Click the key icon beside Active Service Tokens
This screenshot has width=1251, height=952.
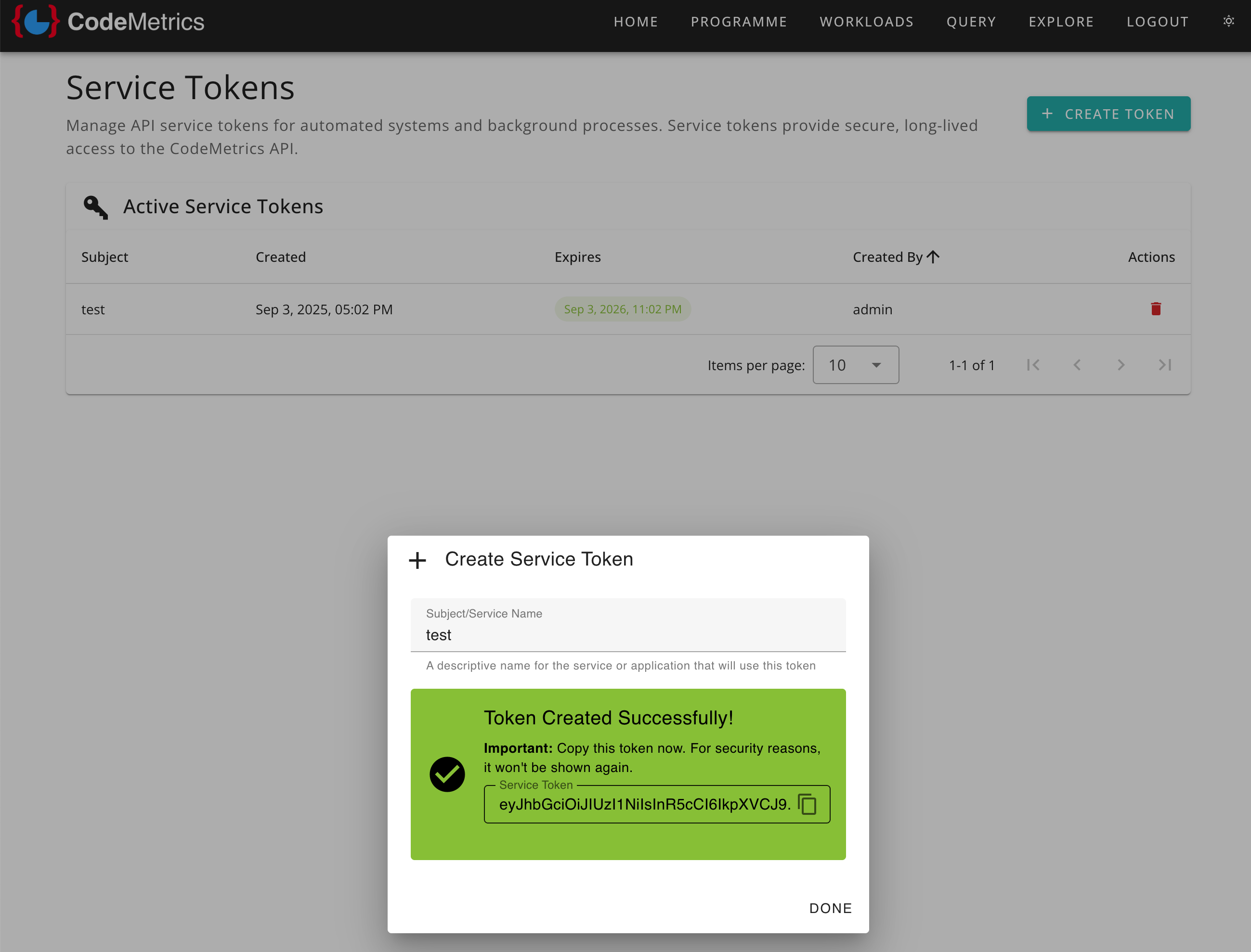point(95,207)
